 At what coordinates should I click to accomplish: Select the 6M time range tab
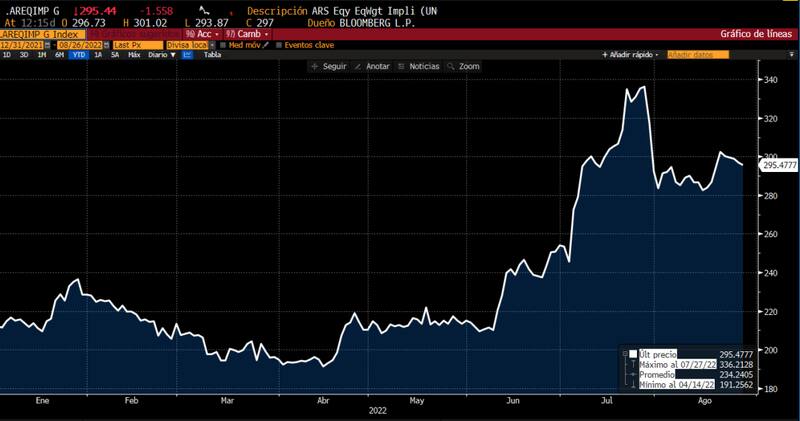click(x=59, y=55)
